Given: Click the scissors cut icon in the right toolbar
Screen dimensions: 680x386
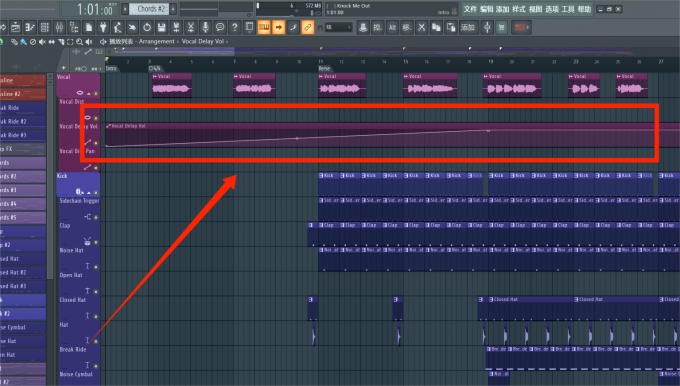Looking at the screenshot, I should click(x=422, y=27).
